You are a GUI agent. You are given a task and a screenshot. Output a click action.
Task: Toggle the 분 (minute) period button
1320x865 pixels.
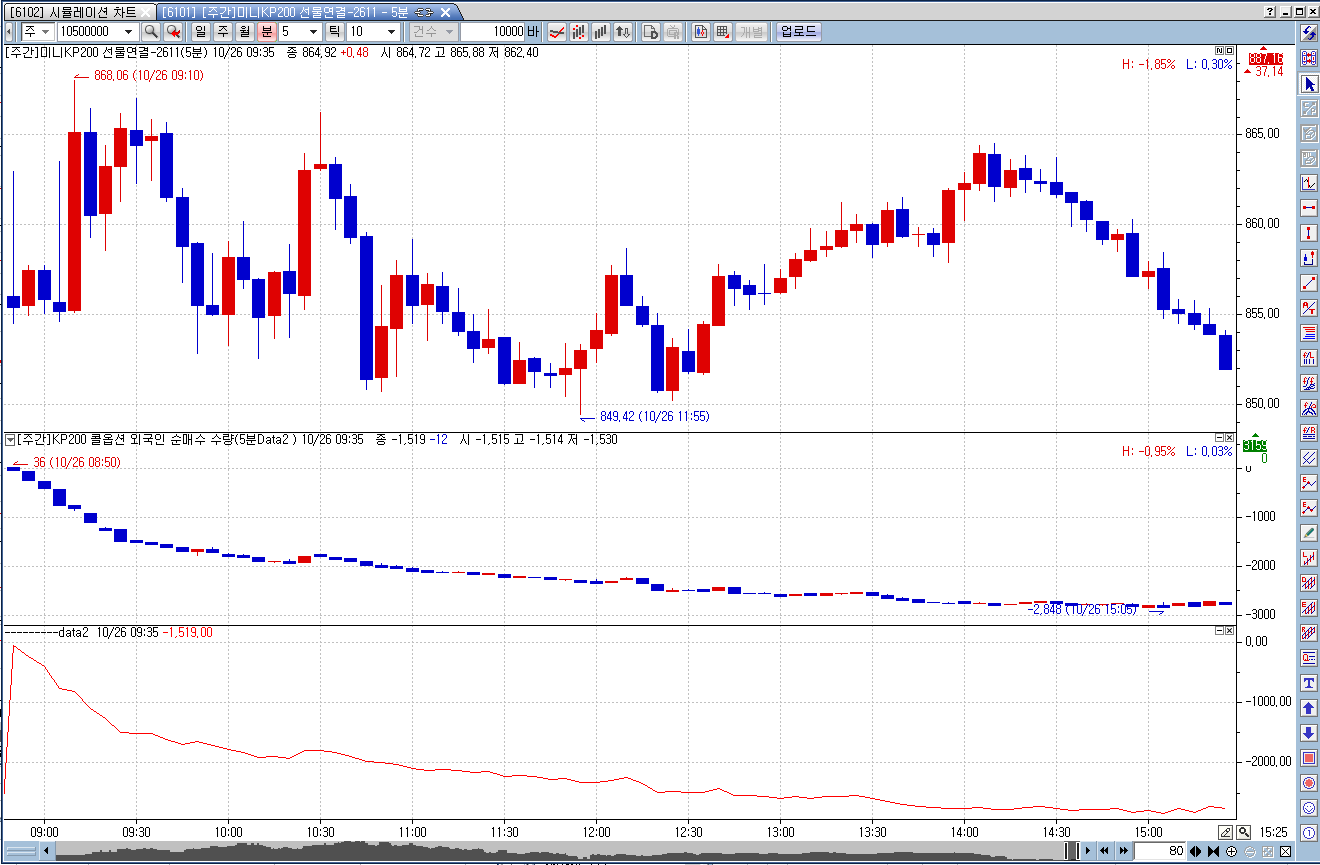coord(267,32)
